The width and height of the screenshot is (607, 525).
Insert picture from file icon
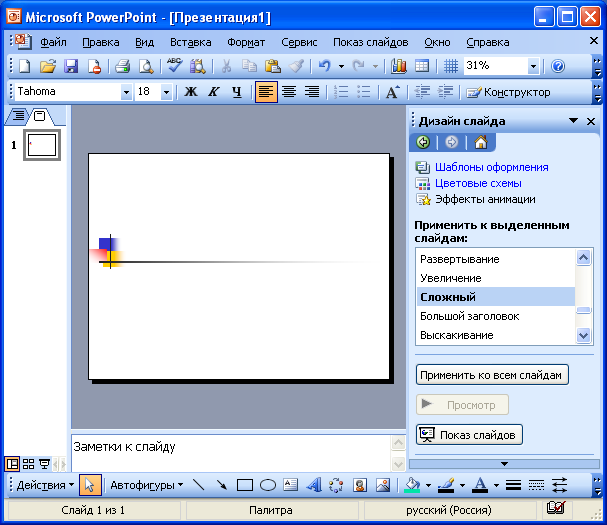pyautogui.click(x=383, y=485)
